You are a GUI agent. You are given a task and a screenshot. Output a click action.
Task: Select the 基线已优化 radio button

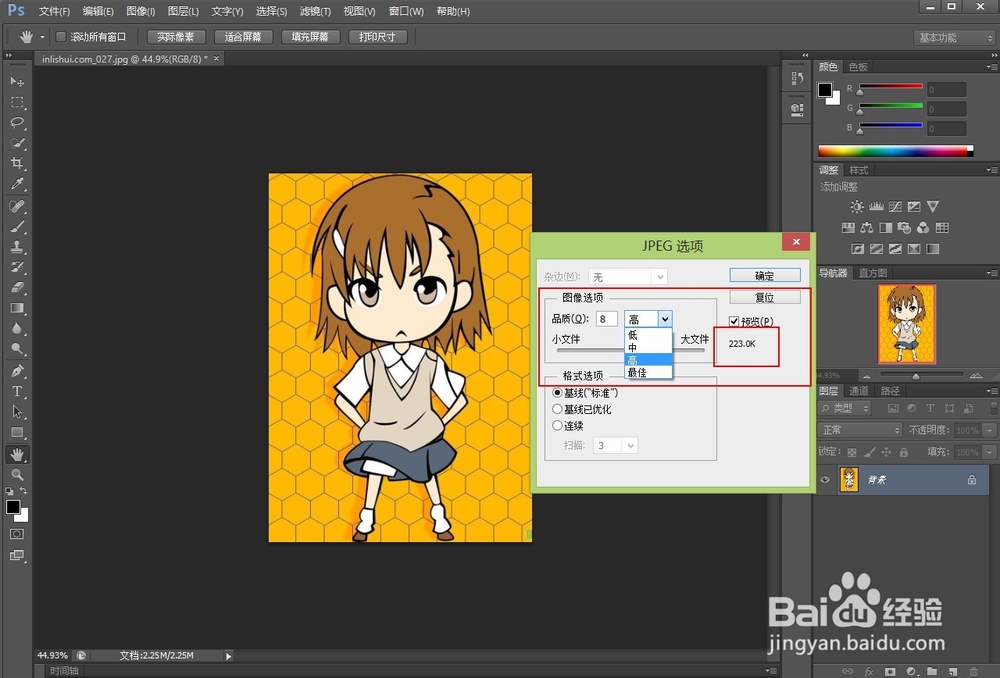558,408
